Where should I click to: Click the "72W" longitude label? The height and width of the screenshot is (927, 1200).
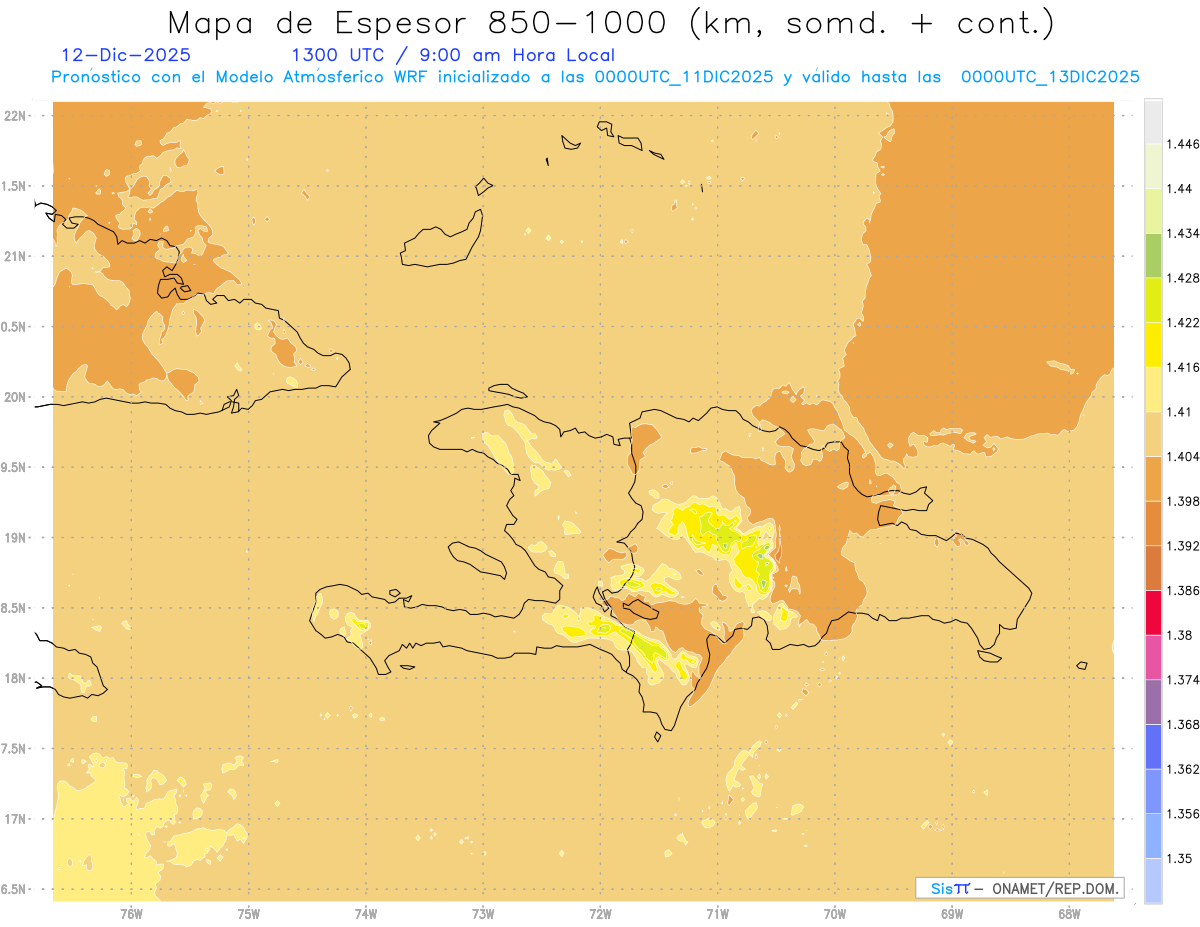point(600,913)
